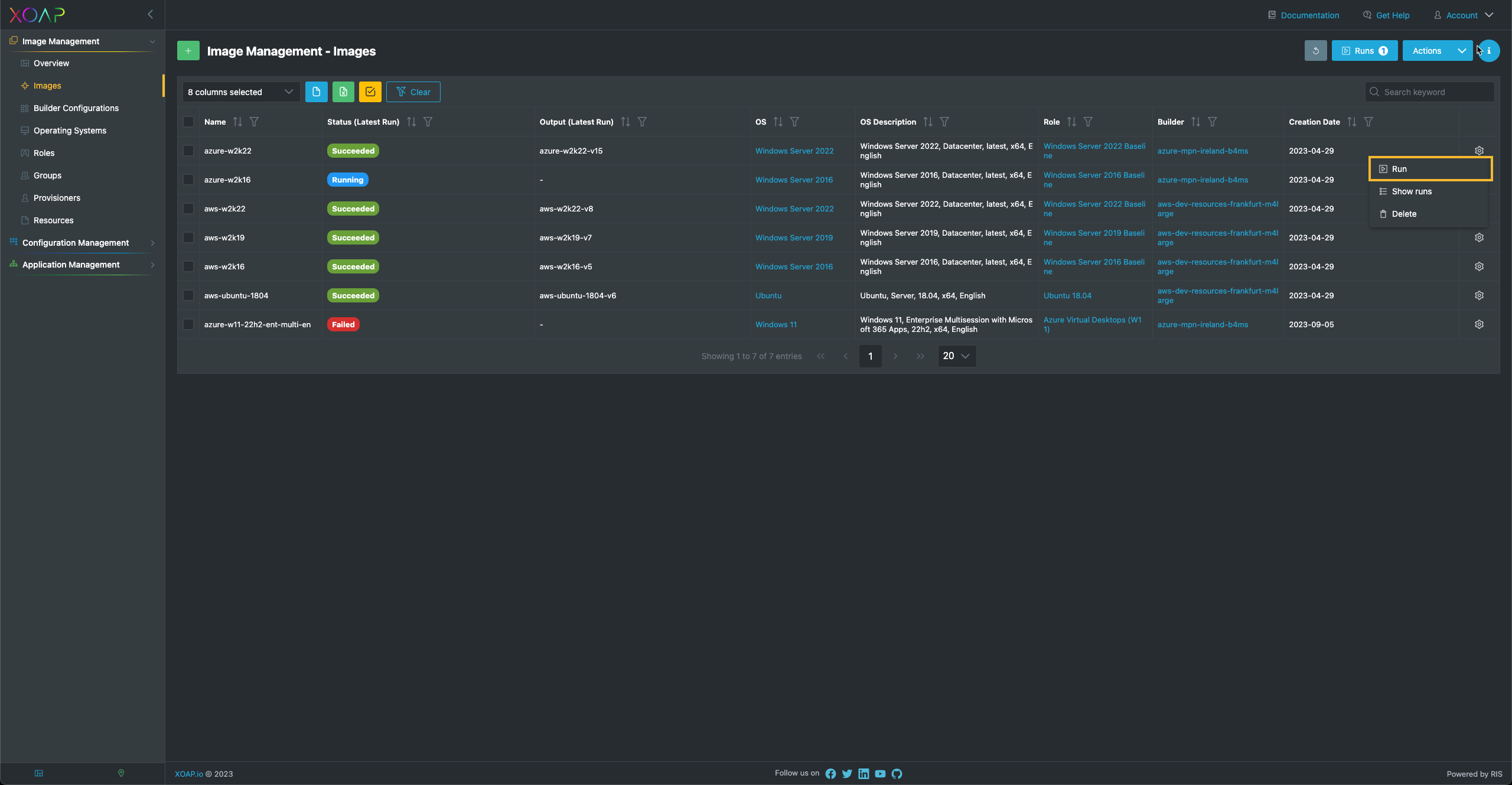The height and width of the screenshot is (785, 1512).
Task: Filter the Status (Latest Run) column
Action: (428, 122)
